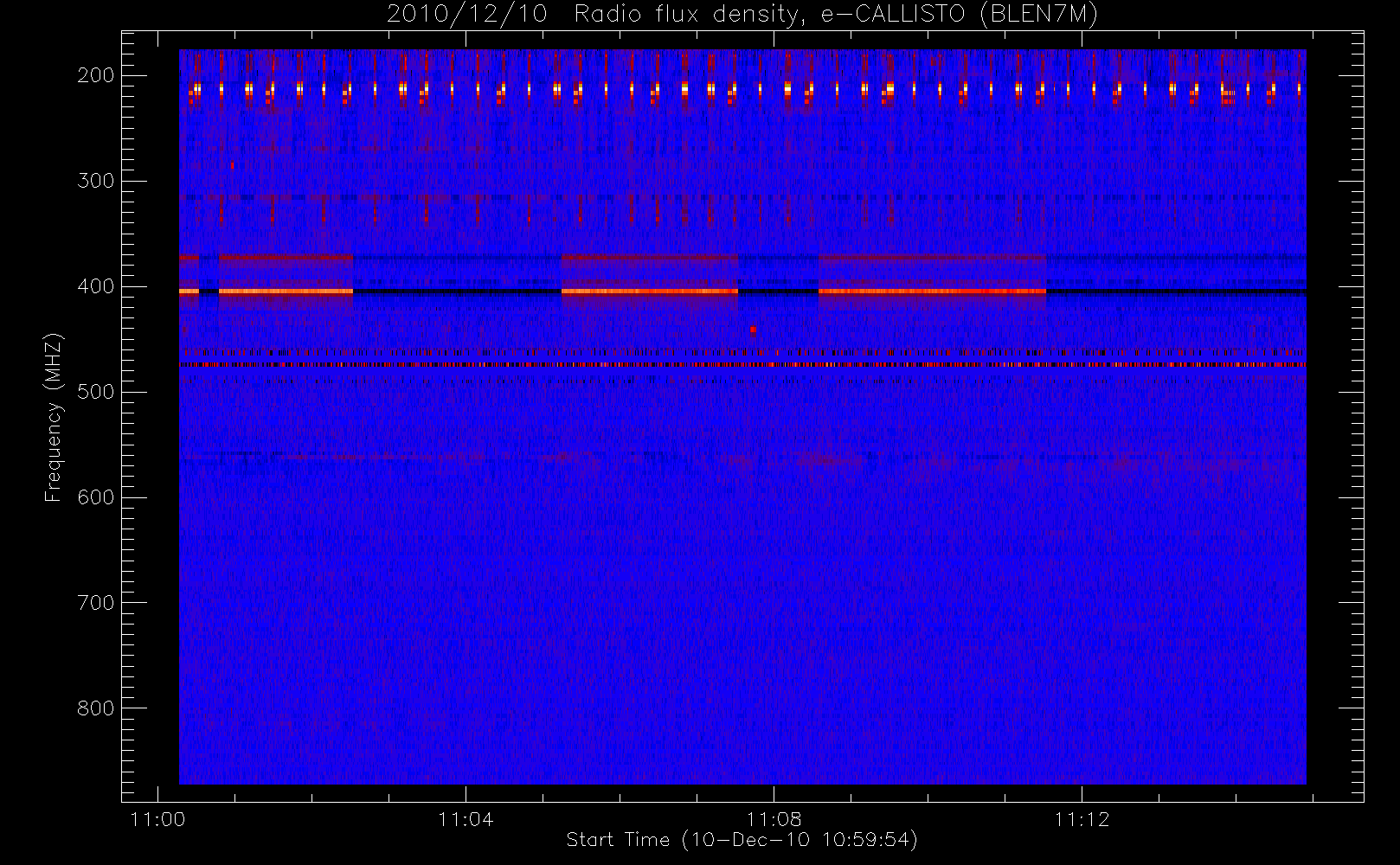The height and width of the screenshot is (865, 1400).
Task: Select the 300 frequency tick label
Action: pyautogui.click(x=95, y=181)
